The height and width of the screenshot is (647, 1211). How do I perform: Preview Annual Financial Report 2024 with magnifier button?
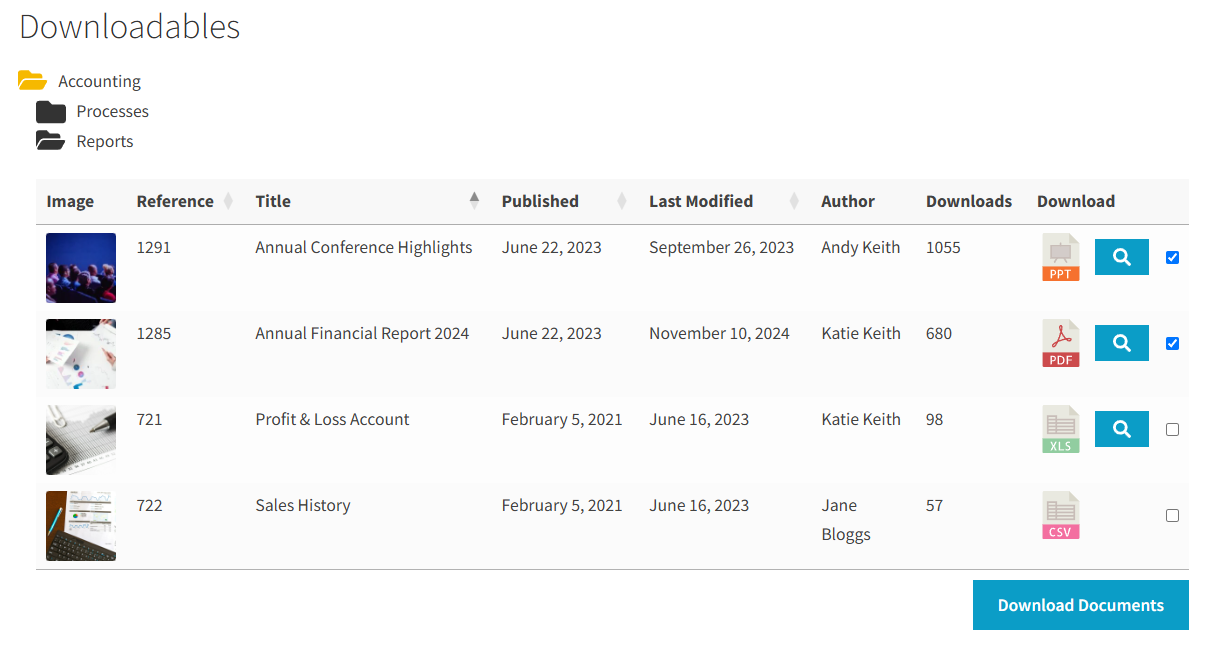click(x=1121, y=344)
